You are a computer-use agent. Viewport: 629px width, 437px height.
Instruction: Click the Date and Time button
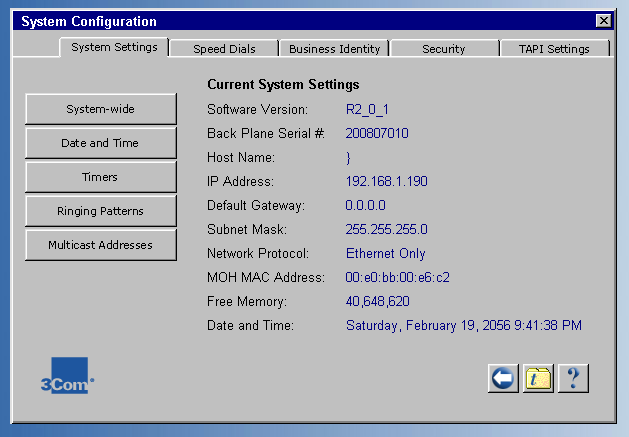point(100,143)
